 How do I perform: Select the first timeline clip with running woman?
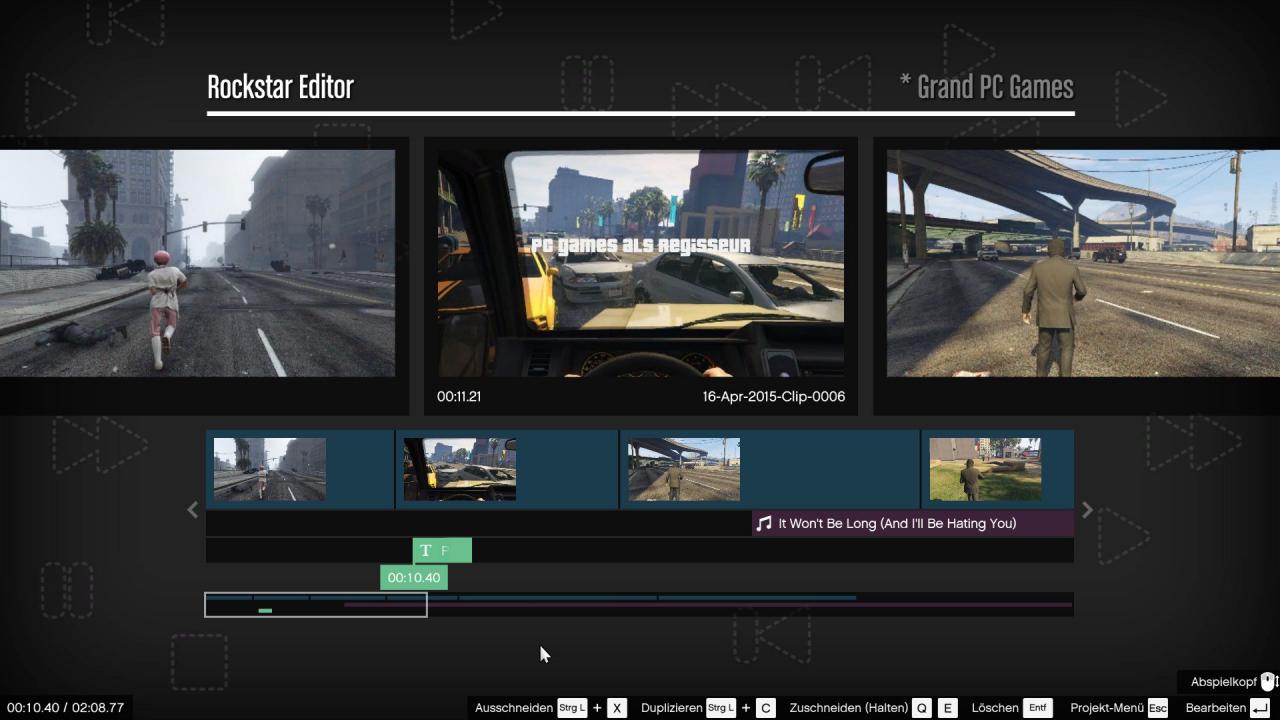300,469
